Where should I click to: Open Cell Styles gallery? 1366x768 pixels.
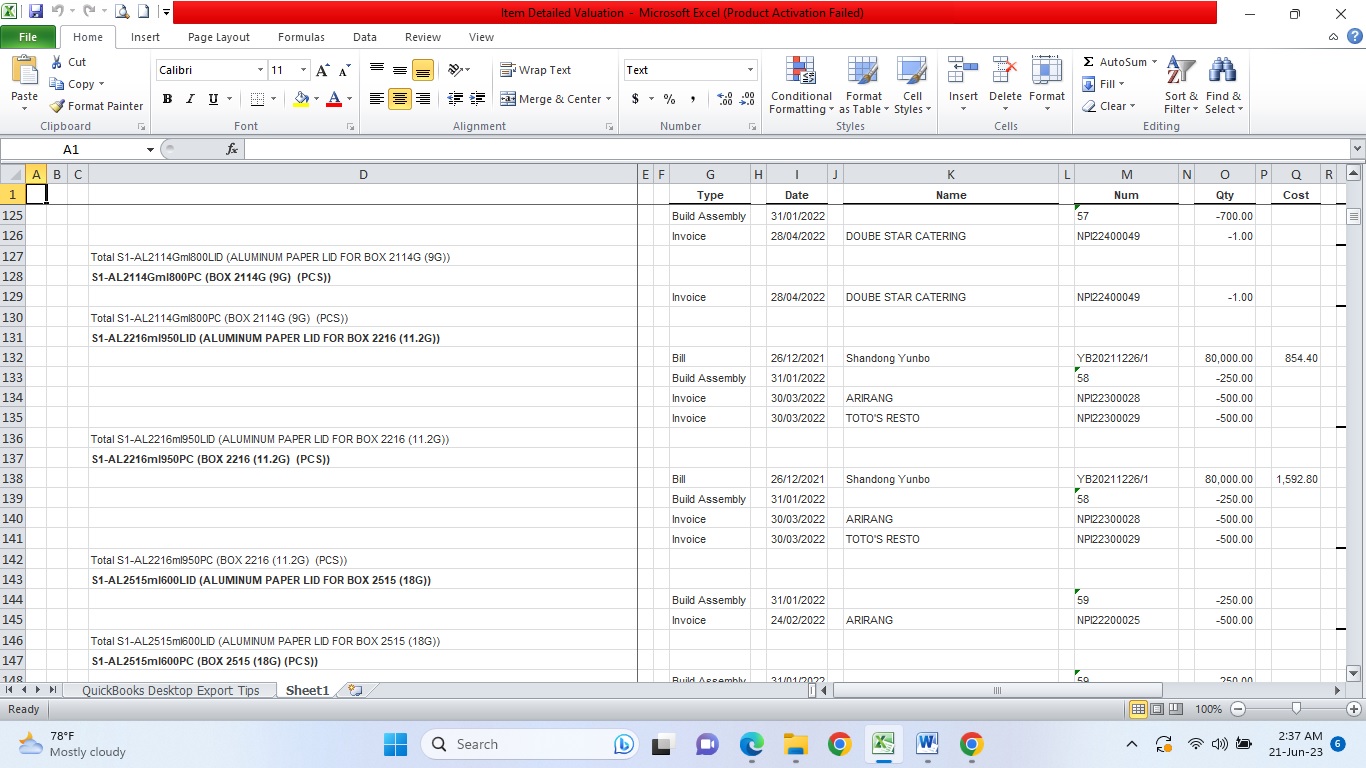911,85
